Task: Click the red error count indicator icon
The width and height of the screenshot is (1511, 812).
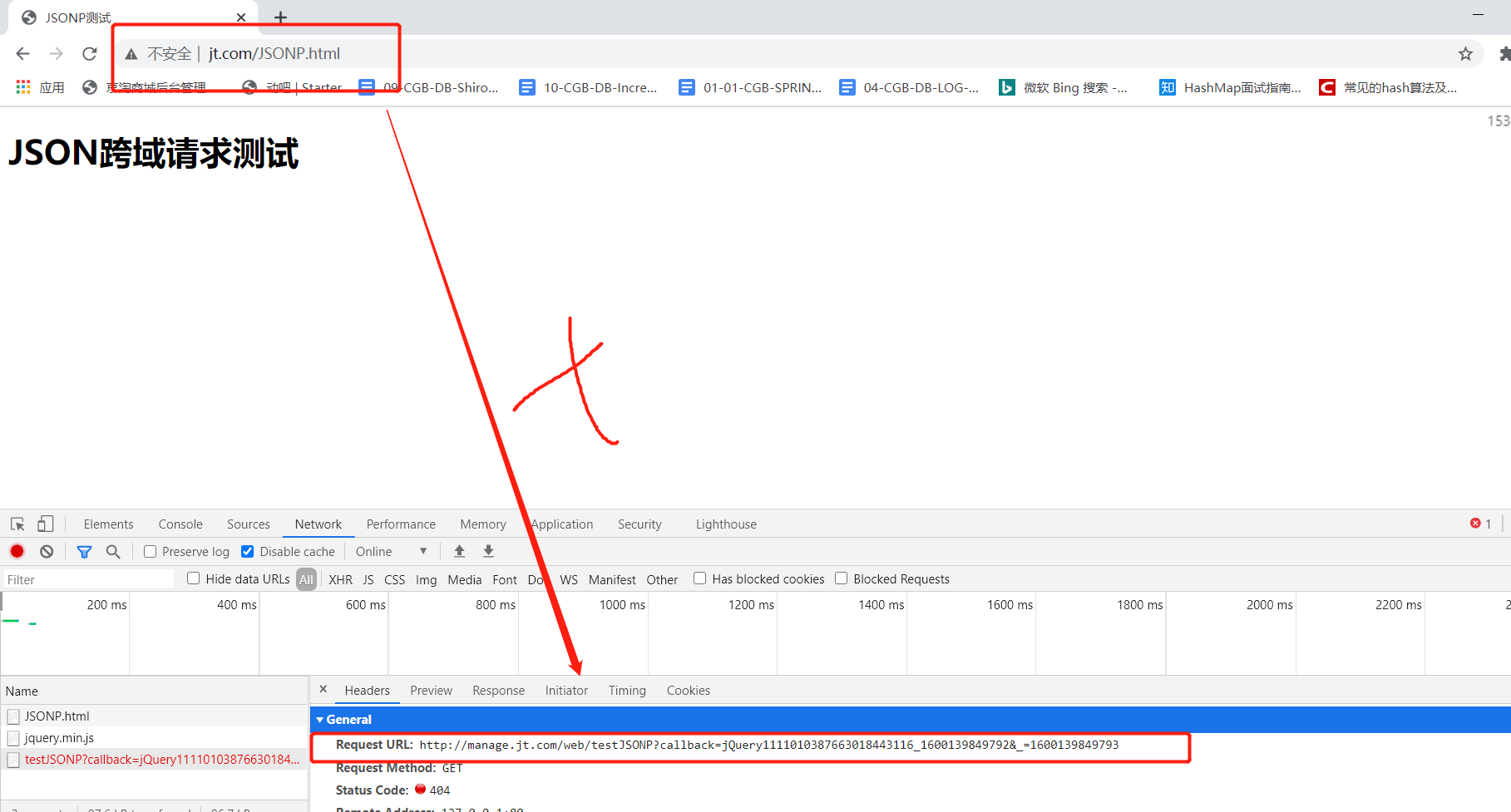Action: [x=1475, y=524]
